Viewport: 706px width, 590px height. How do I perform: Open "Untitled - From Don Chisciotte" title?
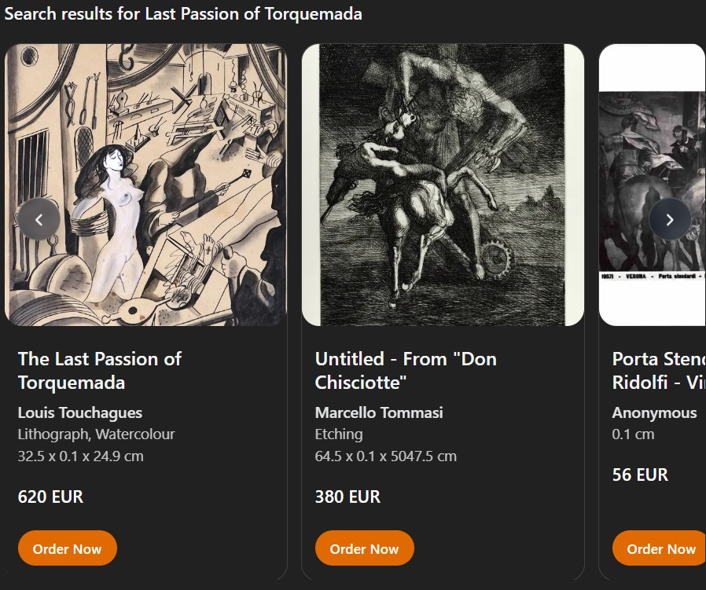[x=406, y=370]
